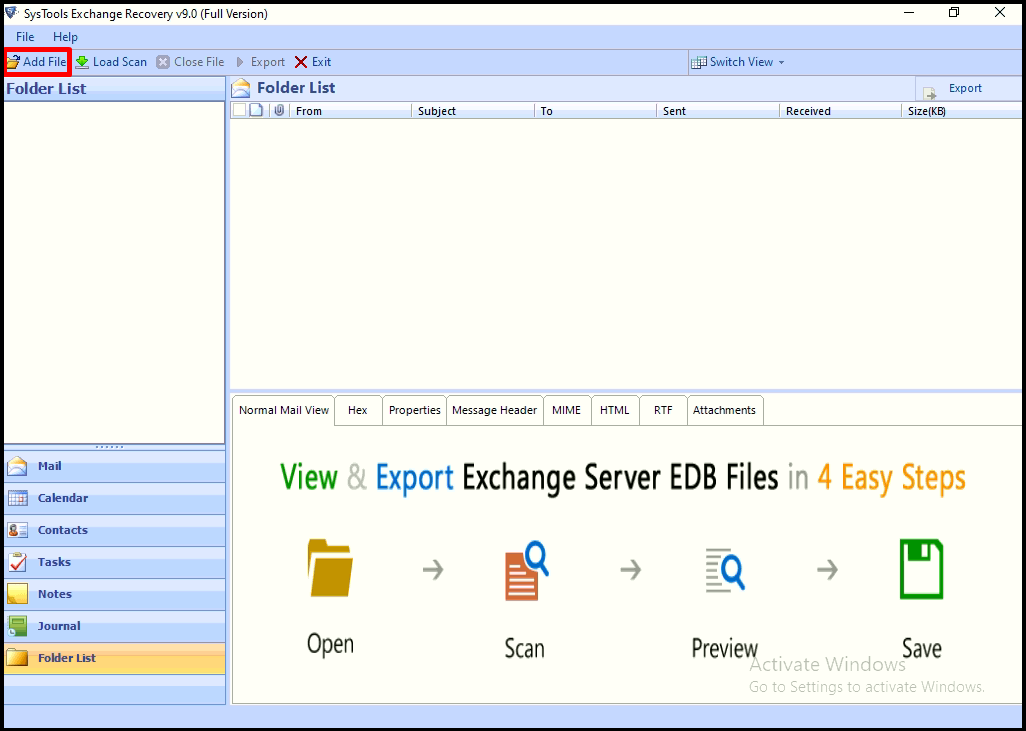Click the Scan document magnifier icon
This screenshot has width=1026, height=731.
point(527,570)
